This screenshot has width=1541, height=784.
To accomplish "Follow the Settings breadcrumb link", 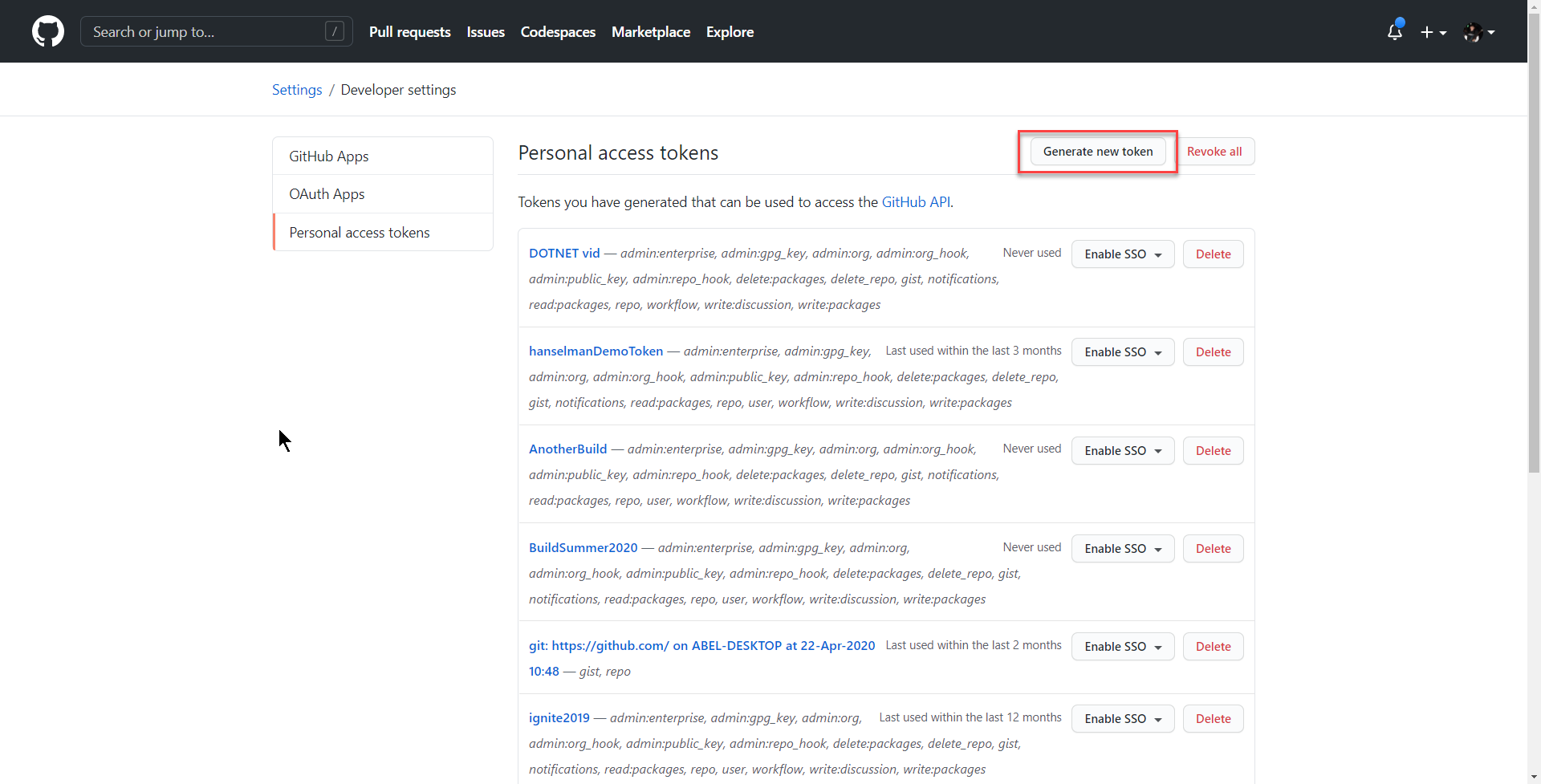I will 297,90.
